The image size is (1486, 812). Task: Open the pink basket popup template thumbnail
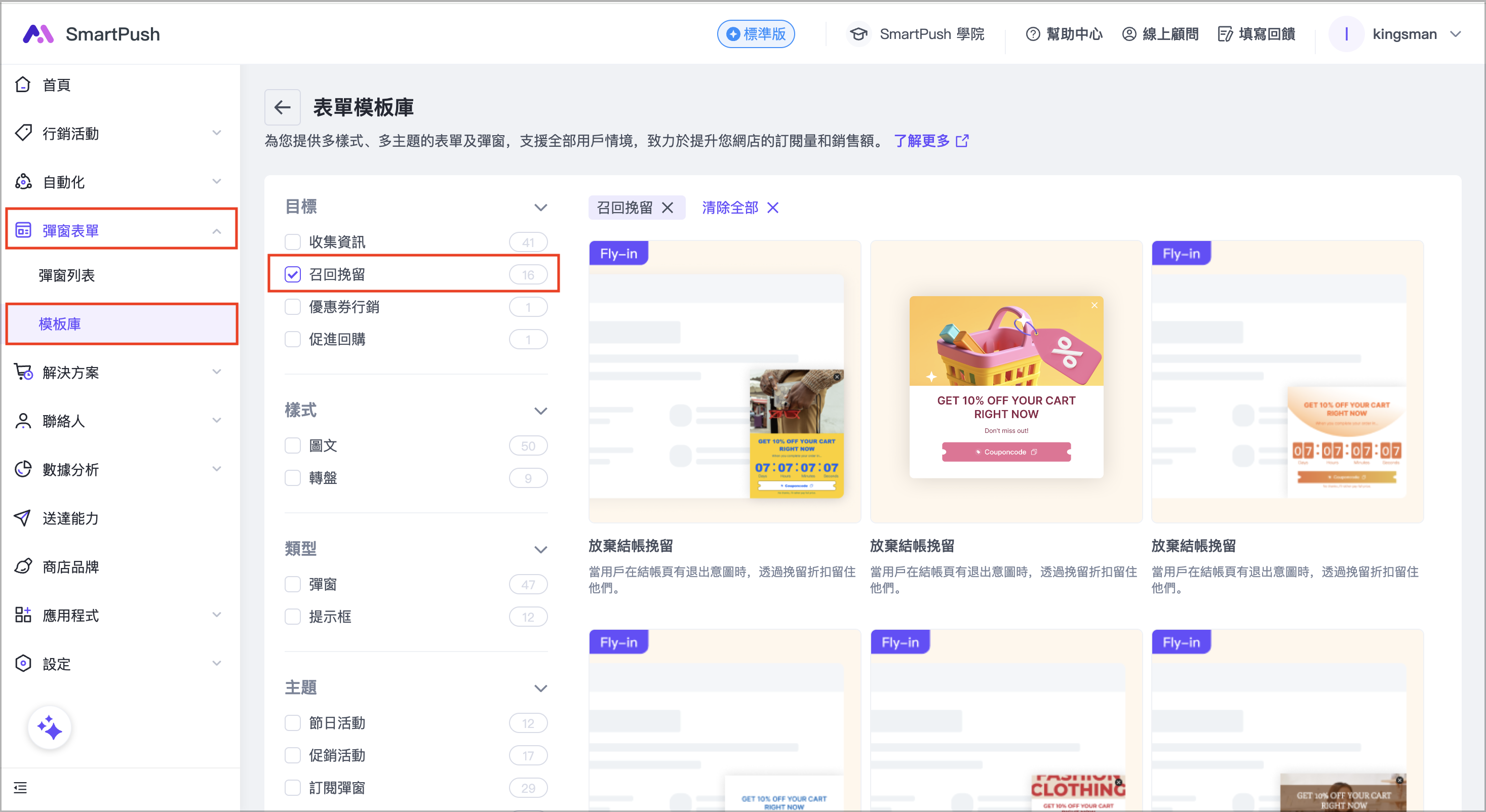pyautogui.click(x=1006, y=382)
